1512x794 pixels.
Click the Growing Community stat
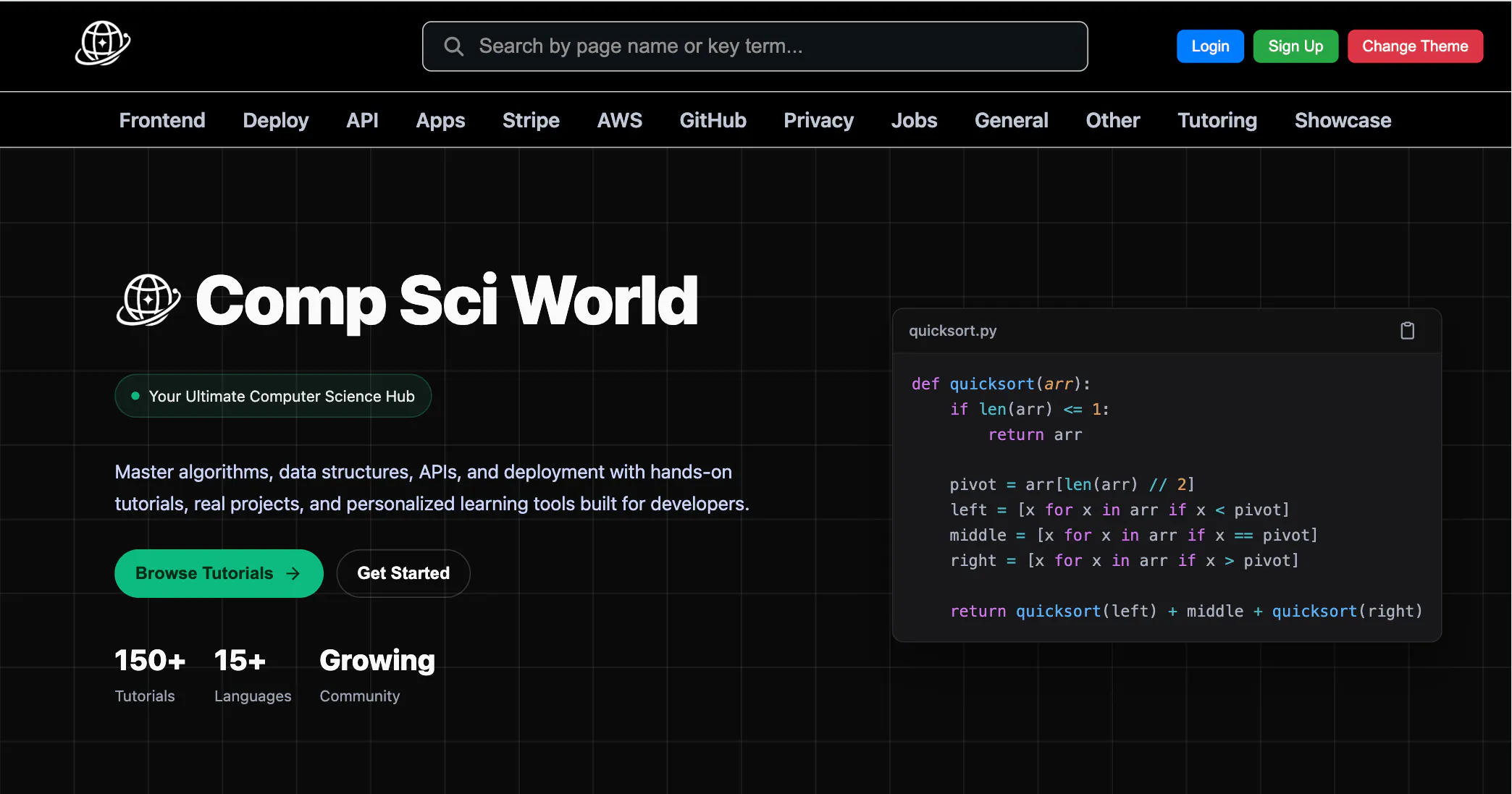[x=377, y=675]
